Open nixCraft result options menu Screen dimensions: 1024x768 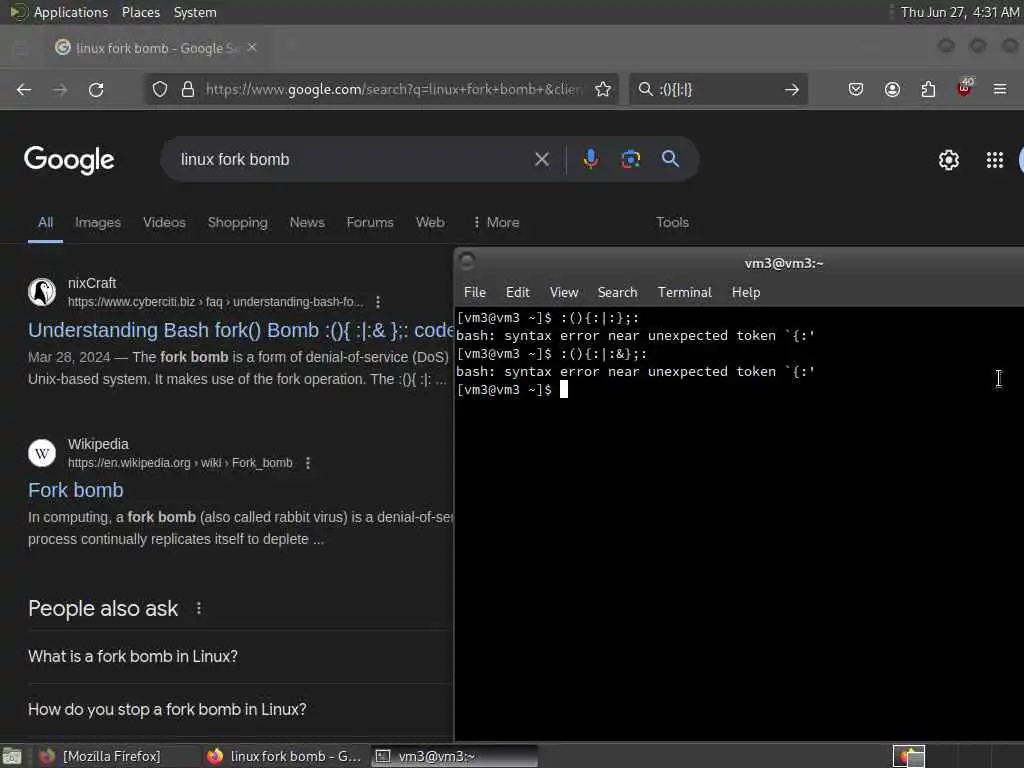[378, 302]
